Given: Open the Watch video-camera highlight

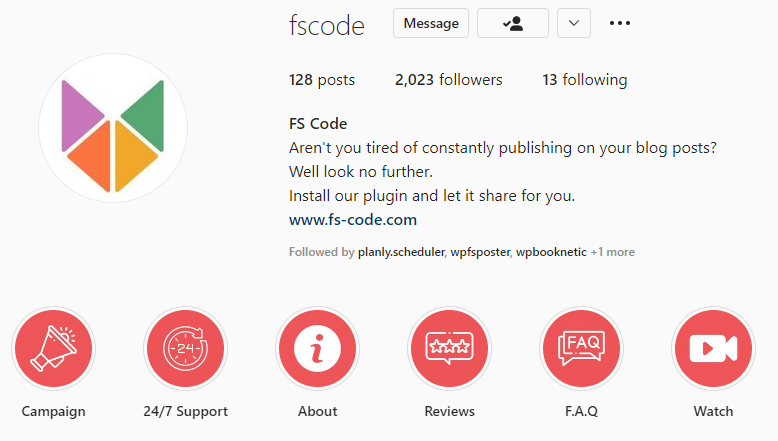Looking at the screenshot, I should point(713,348).
